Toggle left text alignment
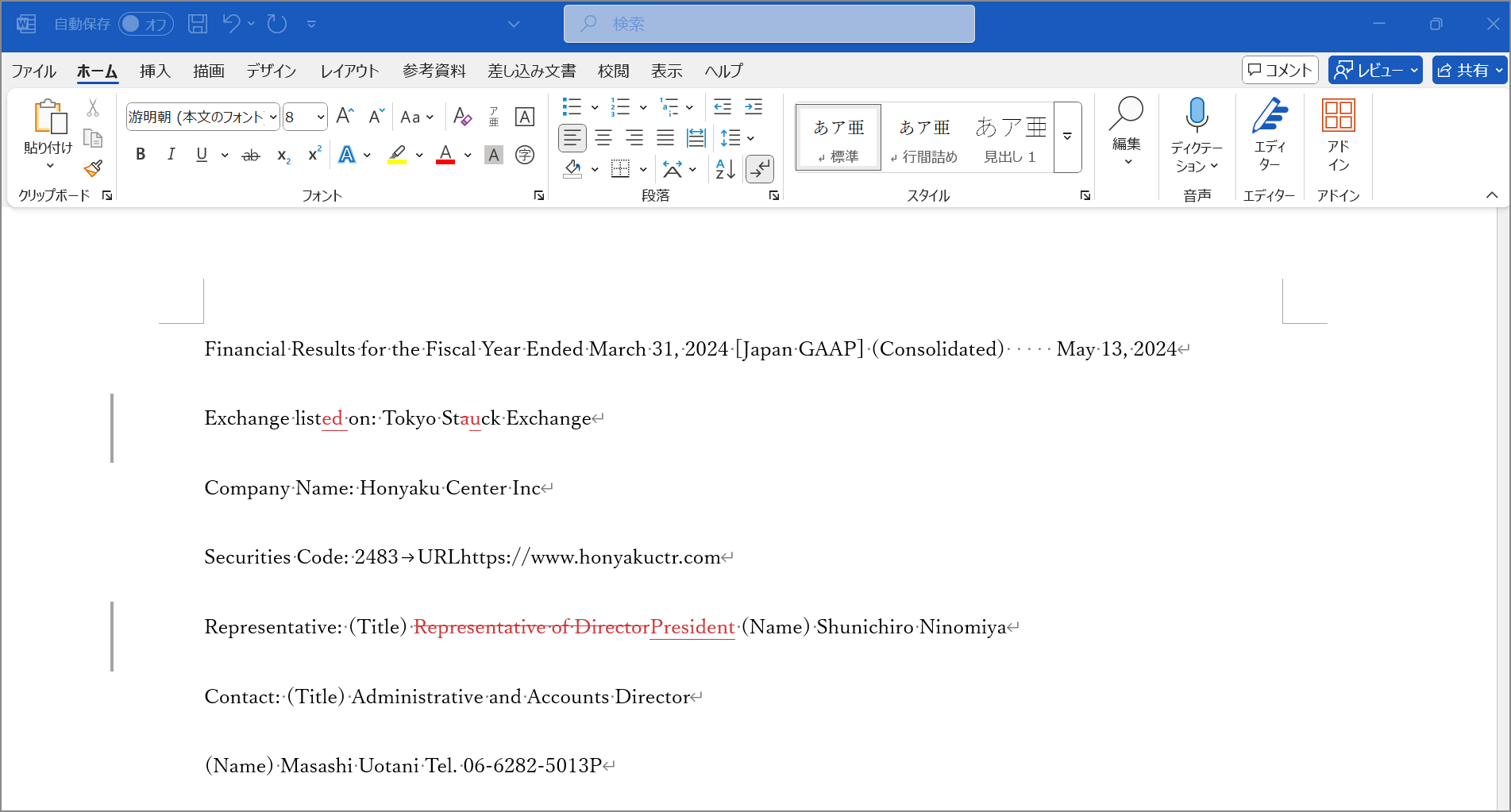Viewport: 1511px width, 812px height. pos(572,138)
